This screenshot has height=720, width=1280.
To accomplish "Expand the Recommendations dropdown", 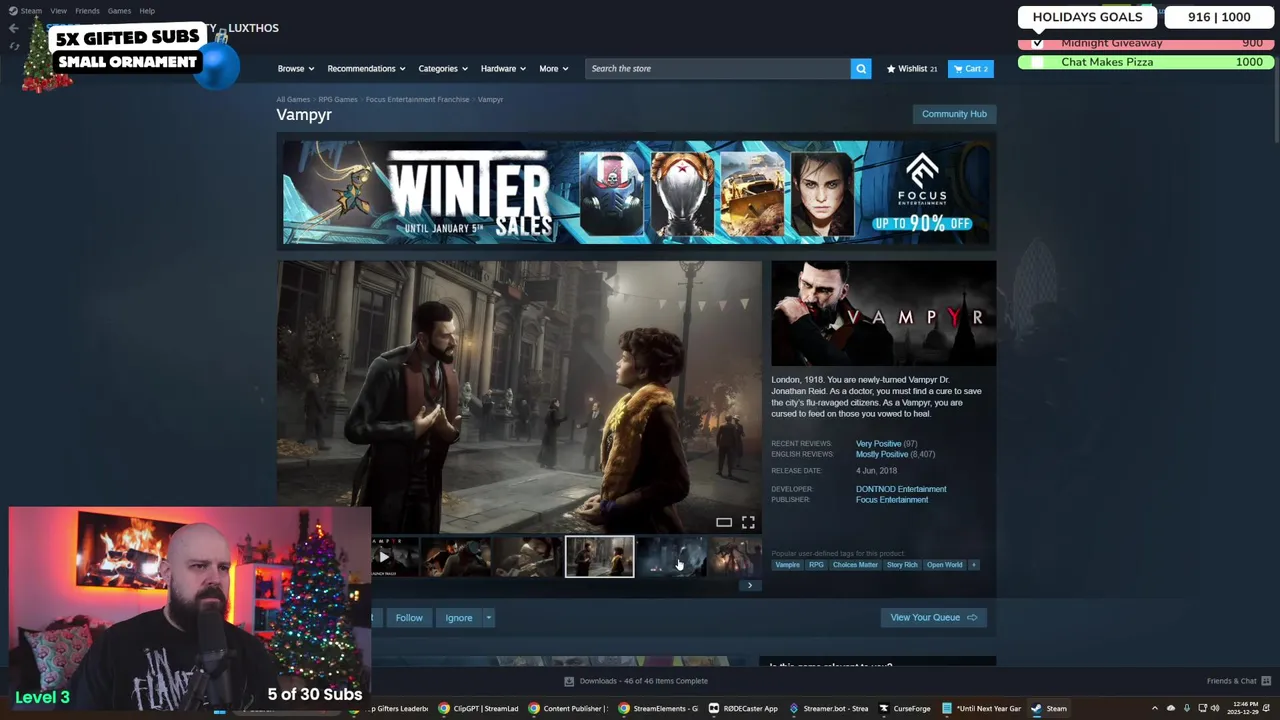I will 366,69.
